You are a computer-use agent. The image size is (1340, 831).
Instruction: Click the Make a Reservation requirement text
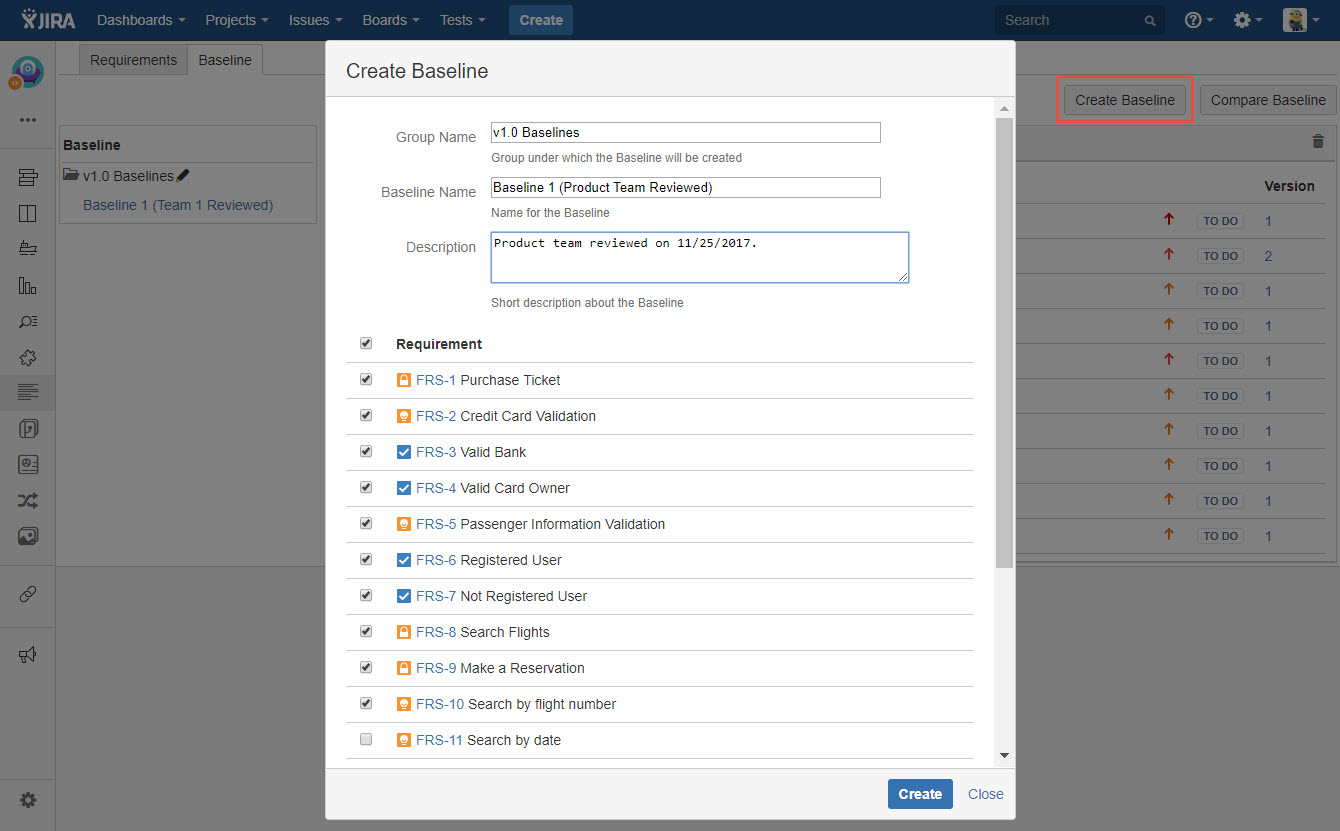(522, 668)
